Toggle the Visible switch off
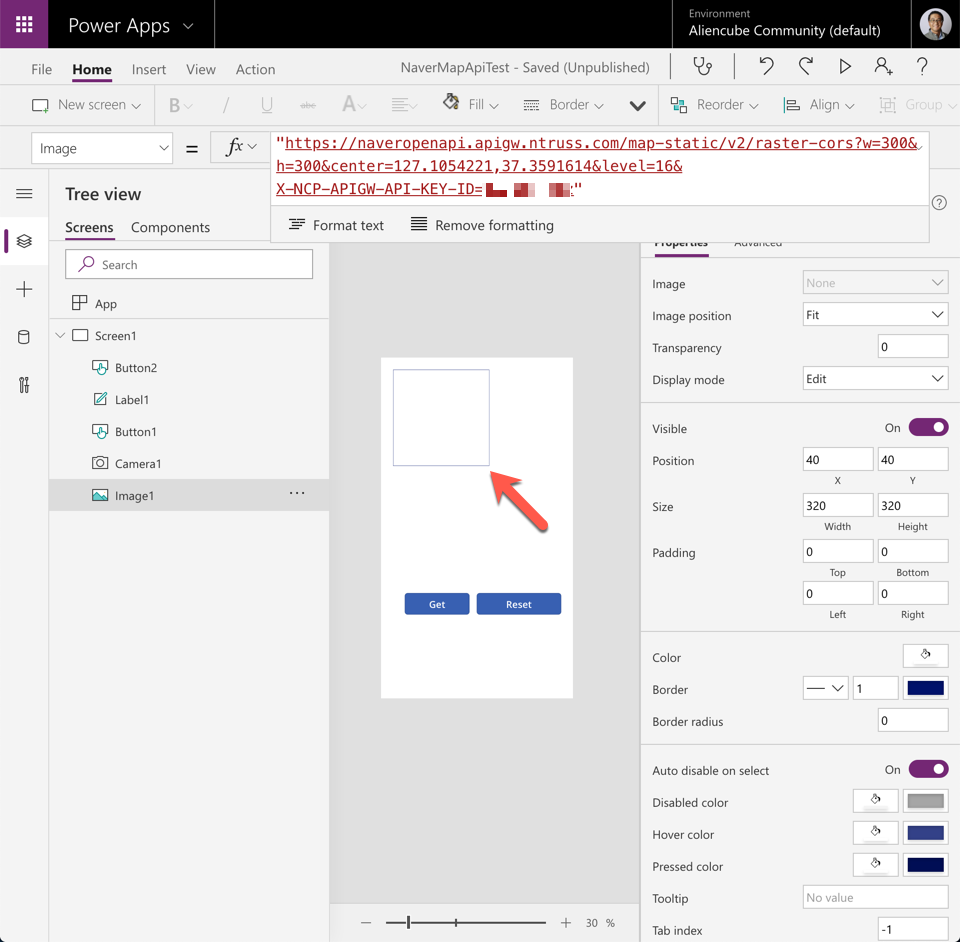960x942 pixels. point(928,427)
